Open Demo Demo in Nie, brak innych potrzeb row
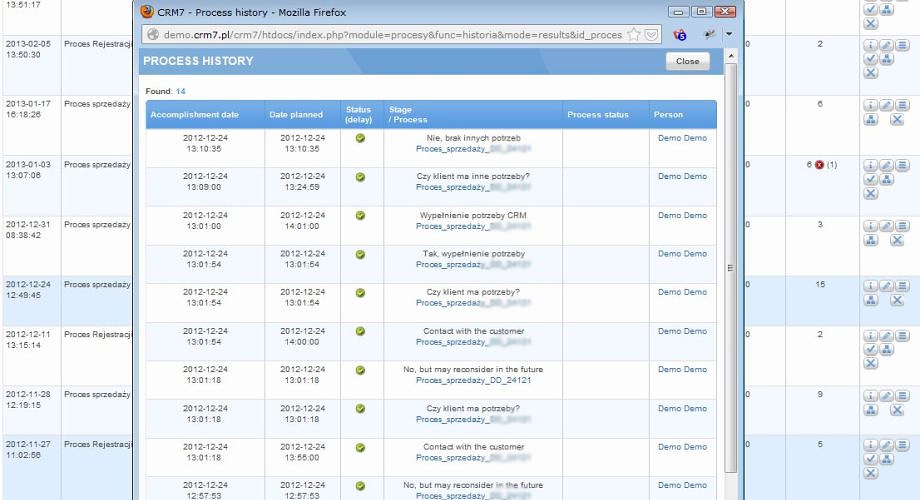 tap(682, 138)
